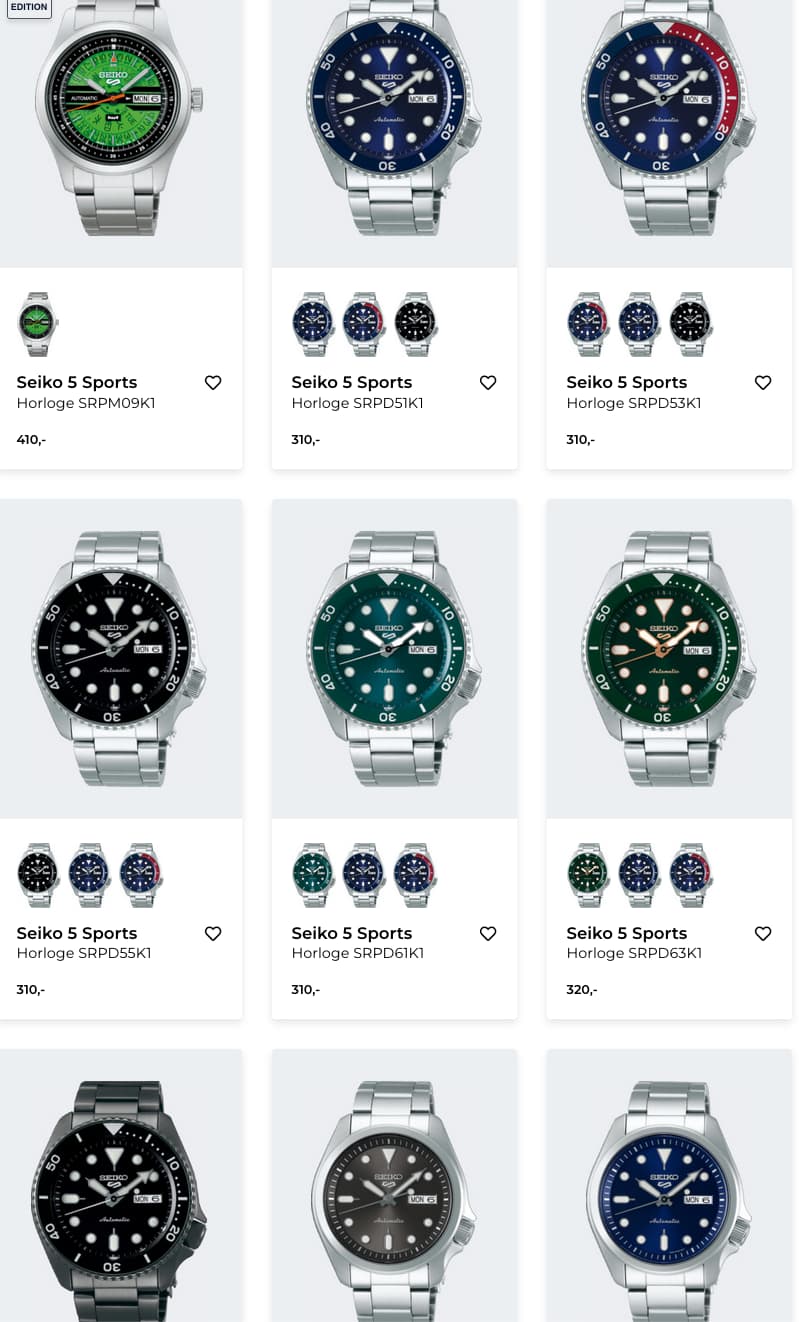Save SRPD55K1 to wishlist via heart
This screenshot has width=799, height=1322.
213,934
